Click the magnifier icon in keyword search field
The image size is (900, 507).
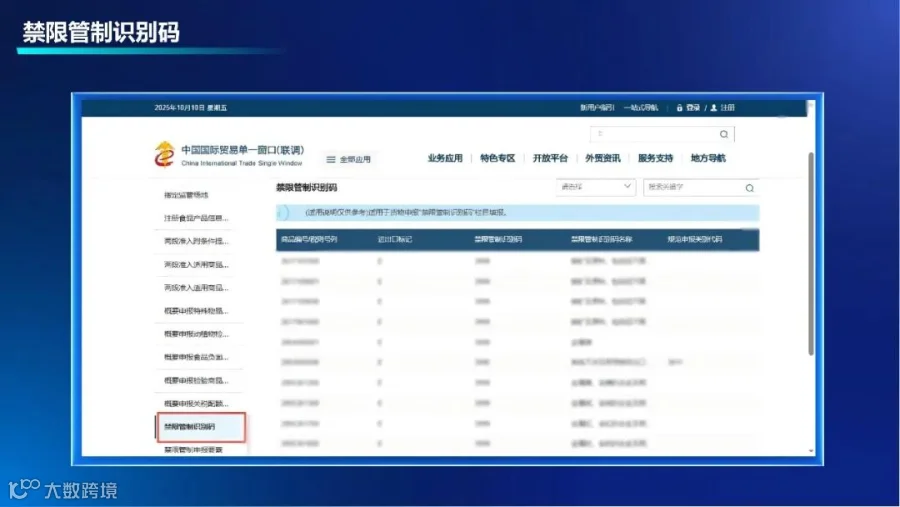point(750,188)
